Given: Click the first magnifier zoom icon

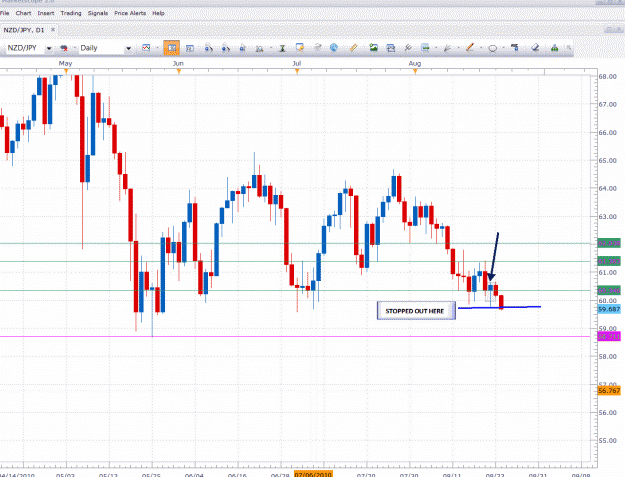Looking at the screenshot, I should (x=208, y=48).
